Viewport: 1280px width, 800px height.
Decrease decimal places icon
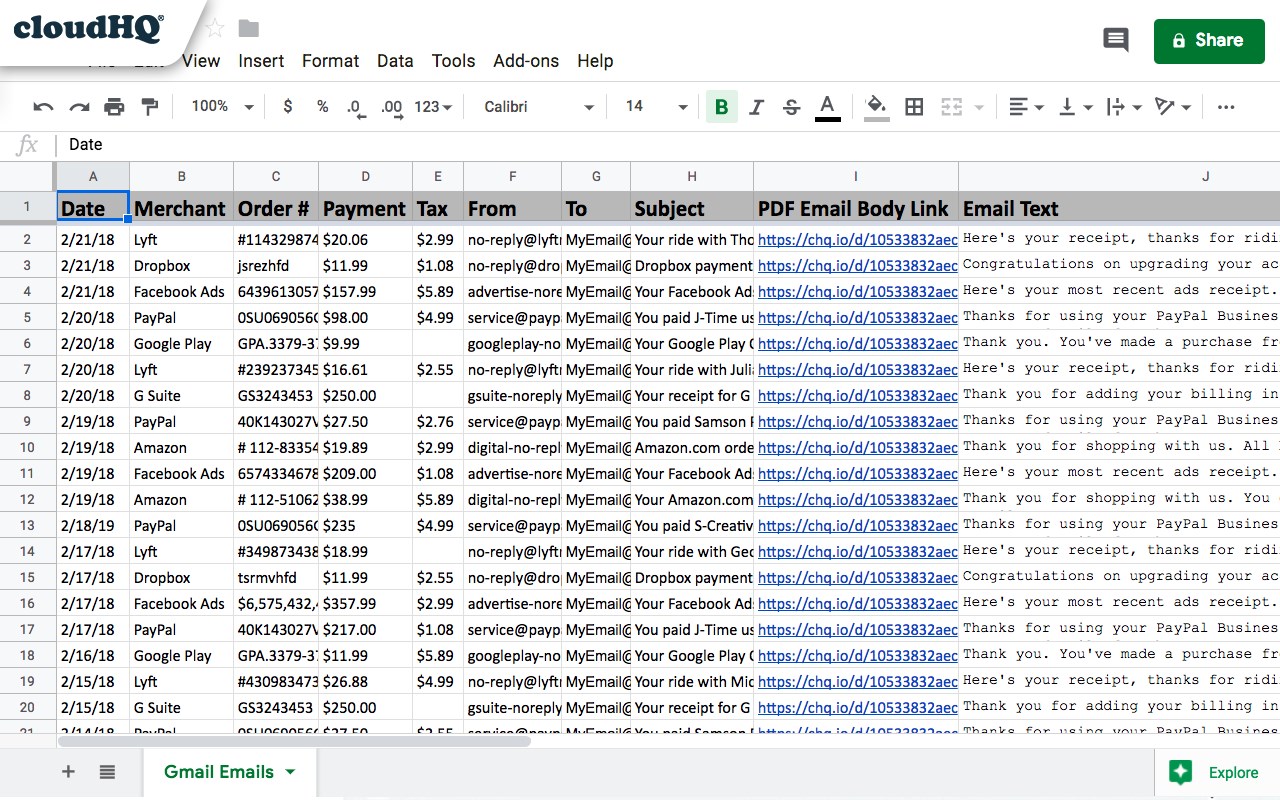[x=355, y=107]
